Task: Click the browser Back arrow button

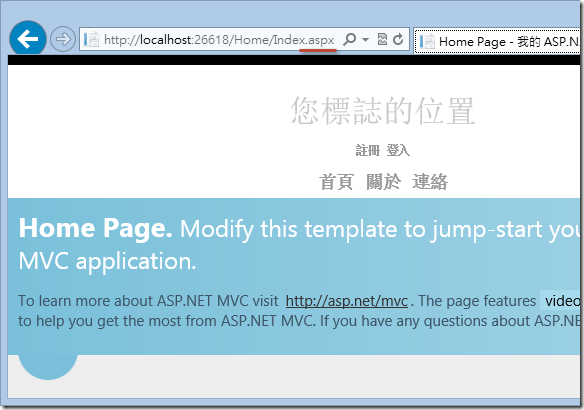Action: pos(28,38)
